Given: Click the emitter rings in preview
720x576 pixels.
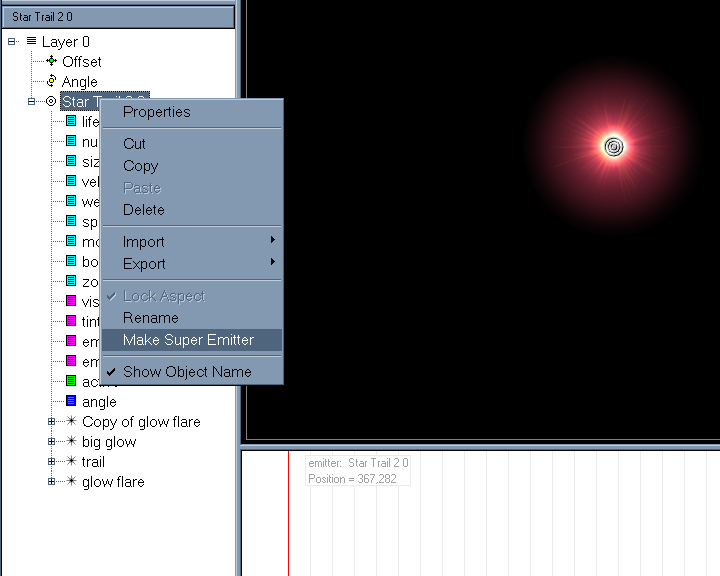Looking at the screenshot, I should (615, 147).
